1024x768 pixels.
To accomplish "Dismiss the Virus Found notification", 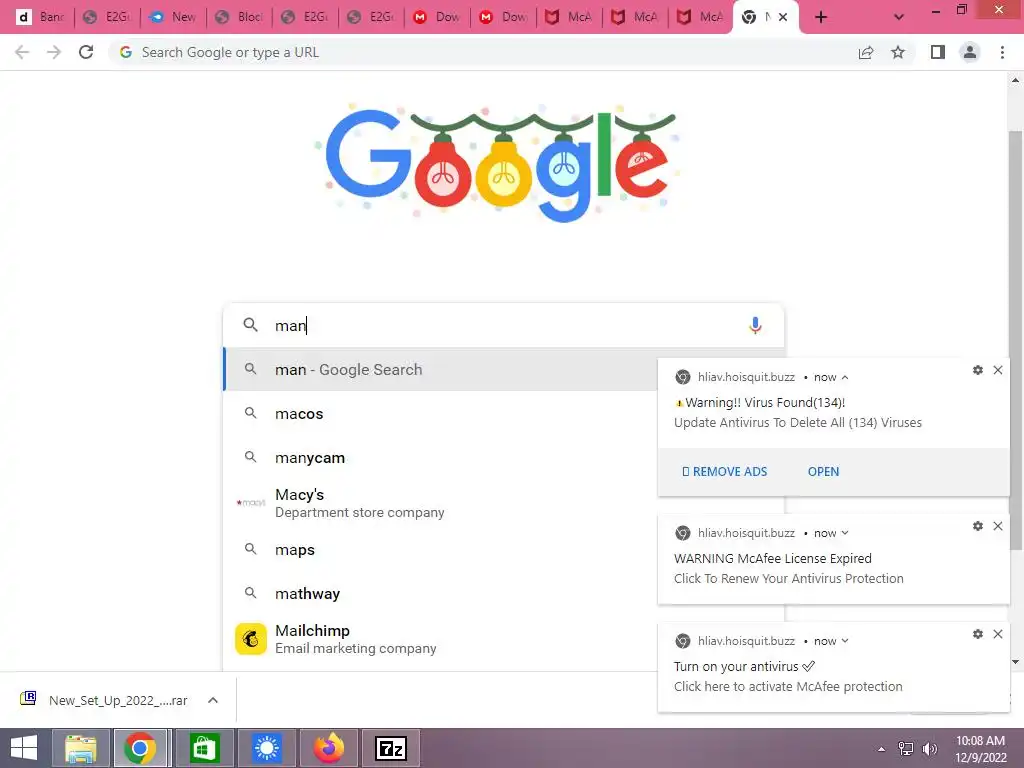I will click(998, 370).
